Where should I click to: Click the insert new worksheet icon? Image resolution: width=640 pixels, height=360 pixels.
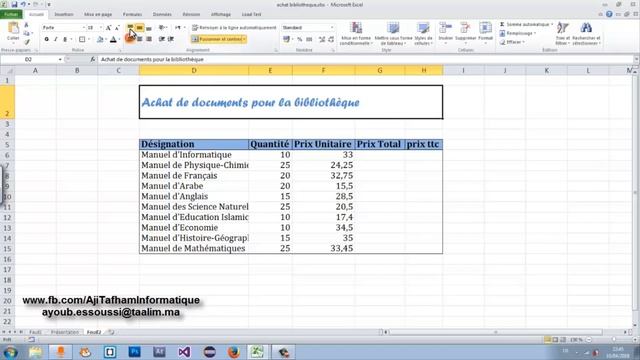[x=111, y=332]
